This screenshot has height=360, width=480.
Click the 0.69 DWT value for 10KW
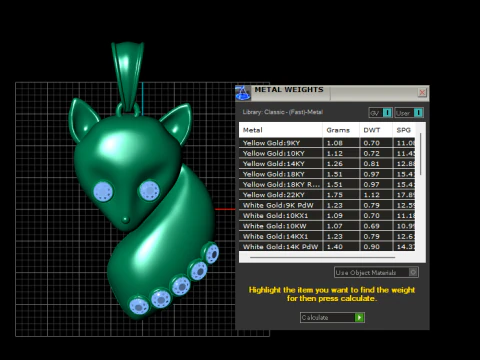pyautogui.click(x=371, y=226)
